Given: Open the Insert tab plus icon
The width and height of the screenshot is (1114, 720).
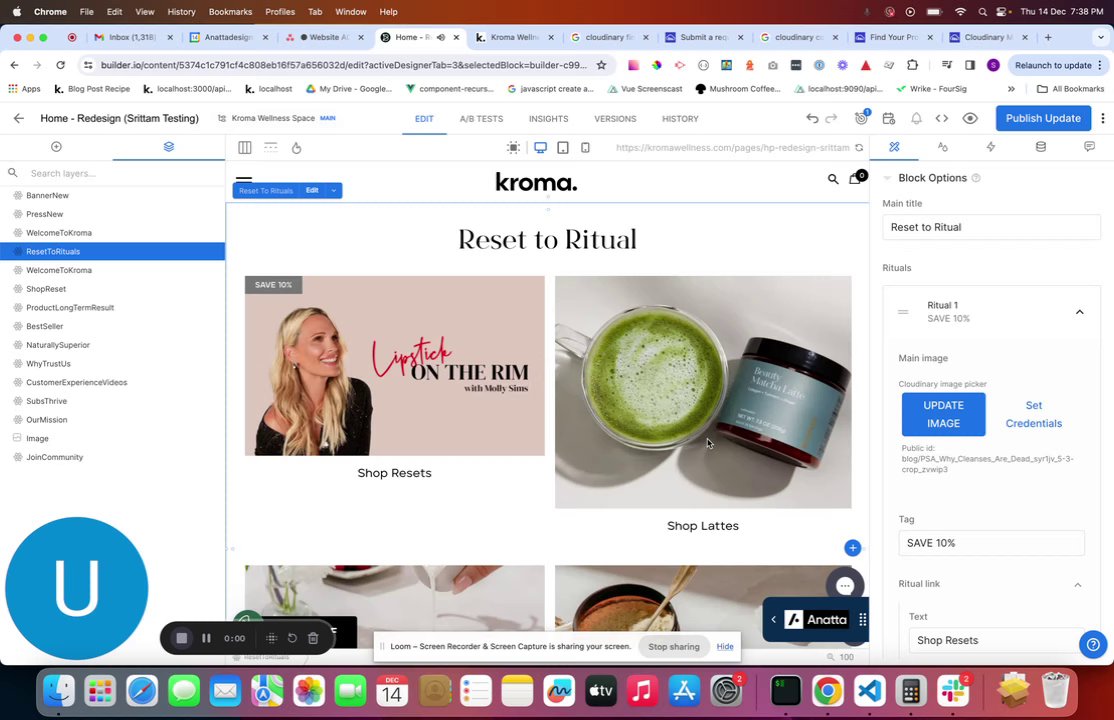Looking at the screenshot, I should pyautogui.click(x=56, y=146).
